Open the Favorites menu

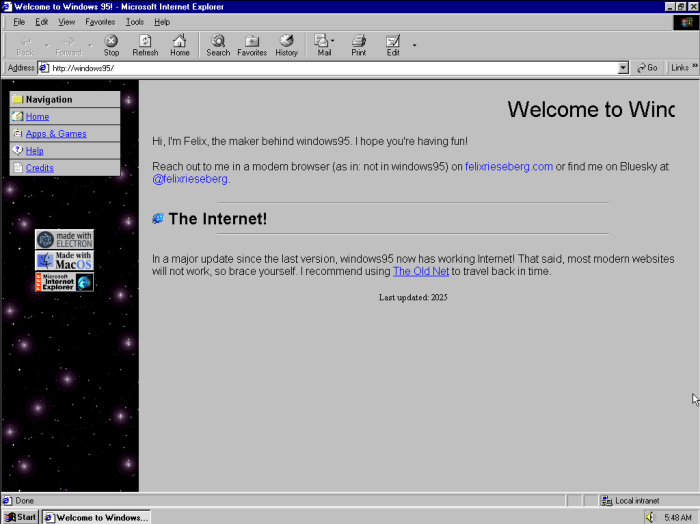(x=100, y=22)
